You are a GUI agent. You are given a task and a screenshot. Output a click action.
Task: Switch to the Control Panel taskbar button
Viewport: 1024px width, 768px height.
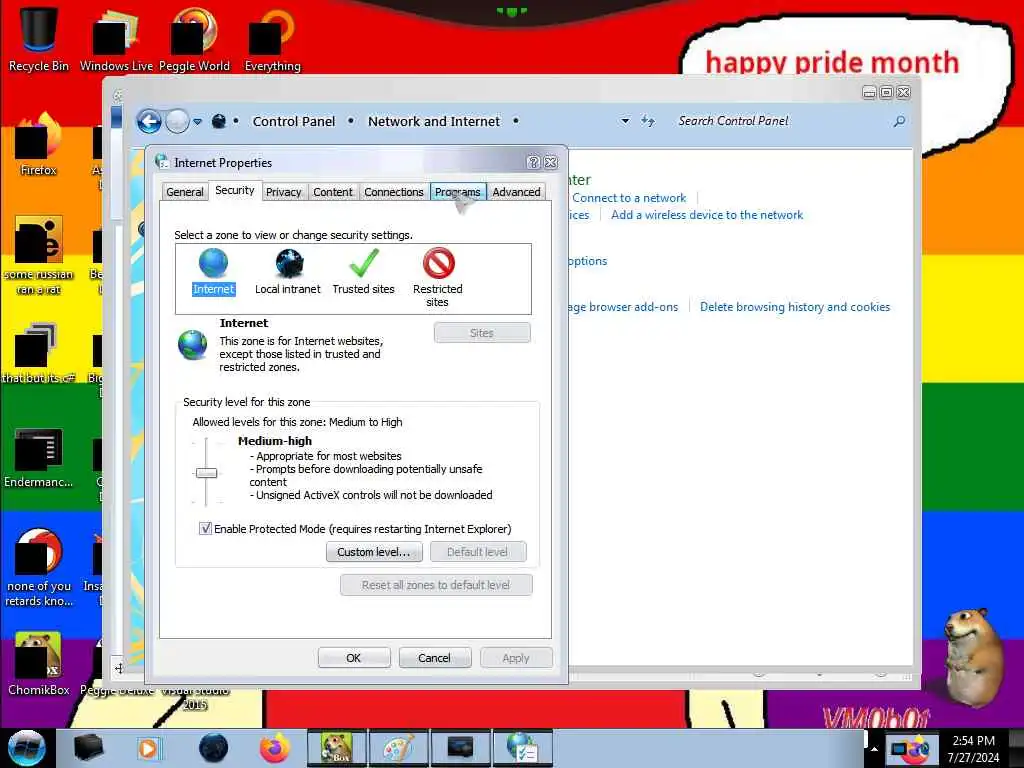[522, 748]
